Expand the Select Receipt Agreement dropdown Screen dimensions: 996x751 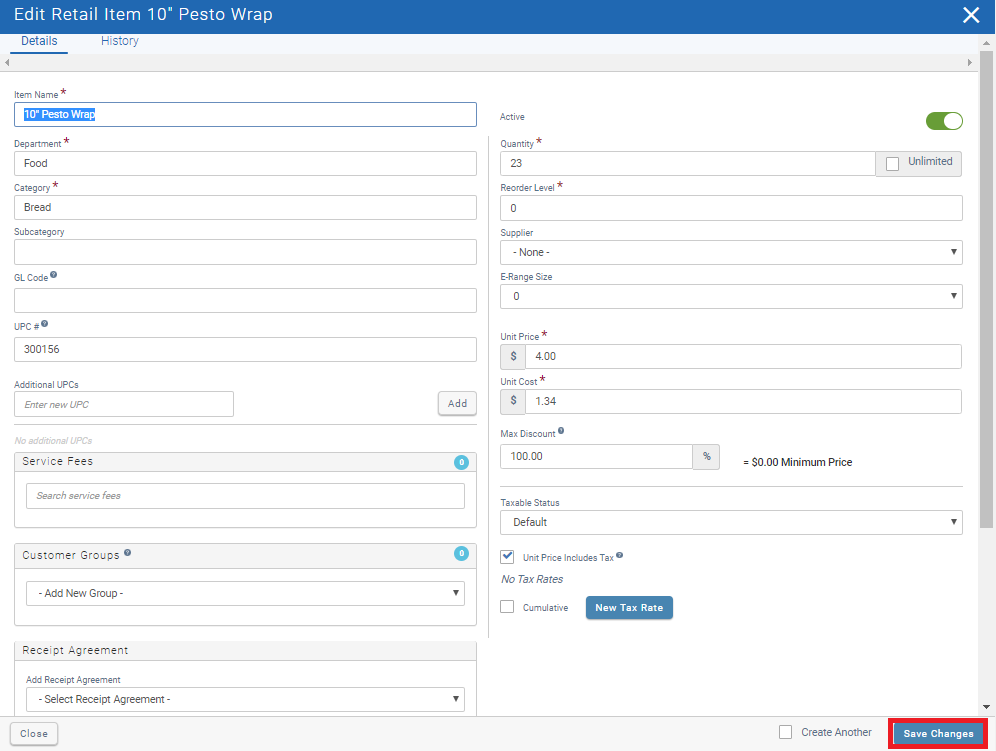coord(245,699)
